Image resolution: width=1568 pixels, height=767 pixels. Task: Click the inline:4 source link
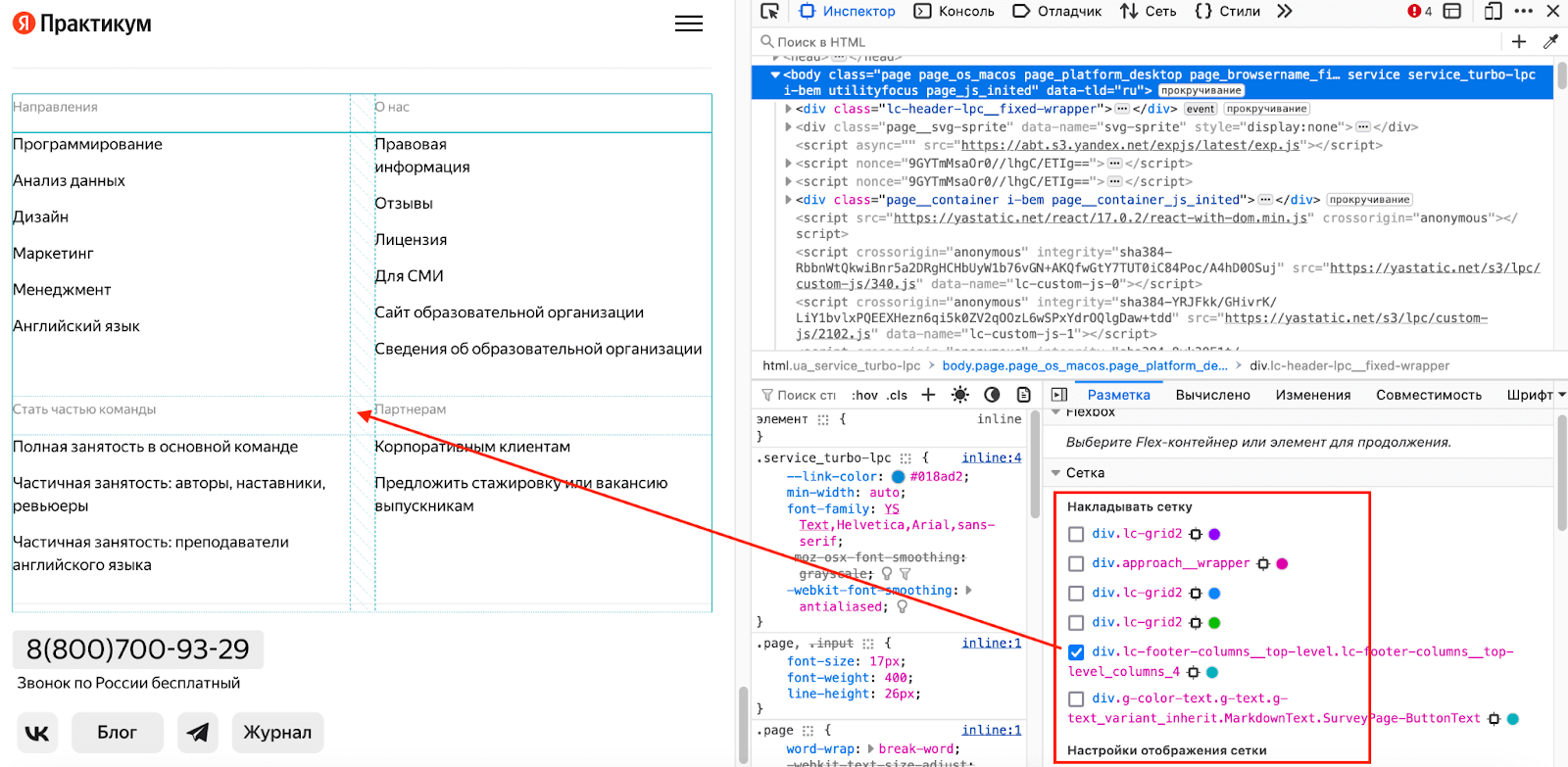pyautogui.click(x=992, y=457)
